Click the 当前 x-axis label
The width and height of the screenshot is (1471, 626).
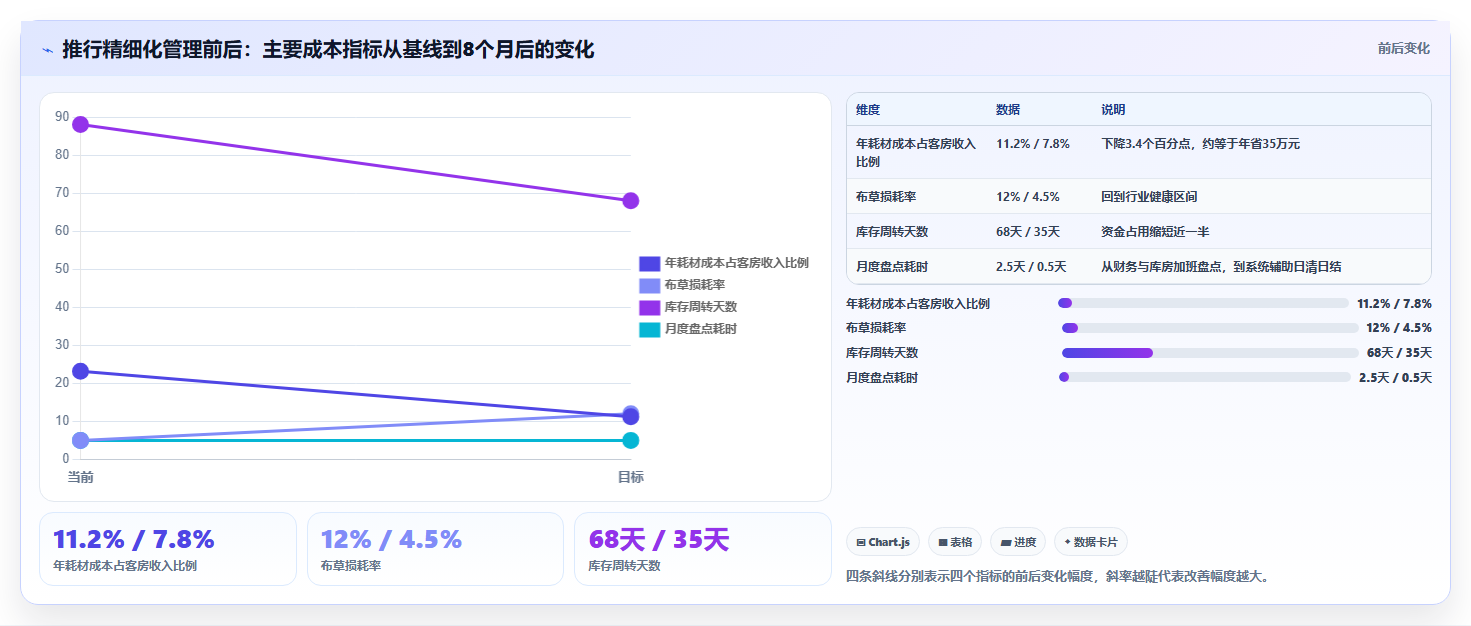(x=80, y=477)
